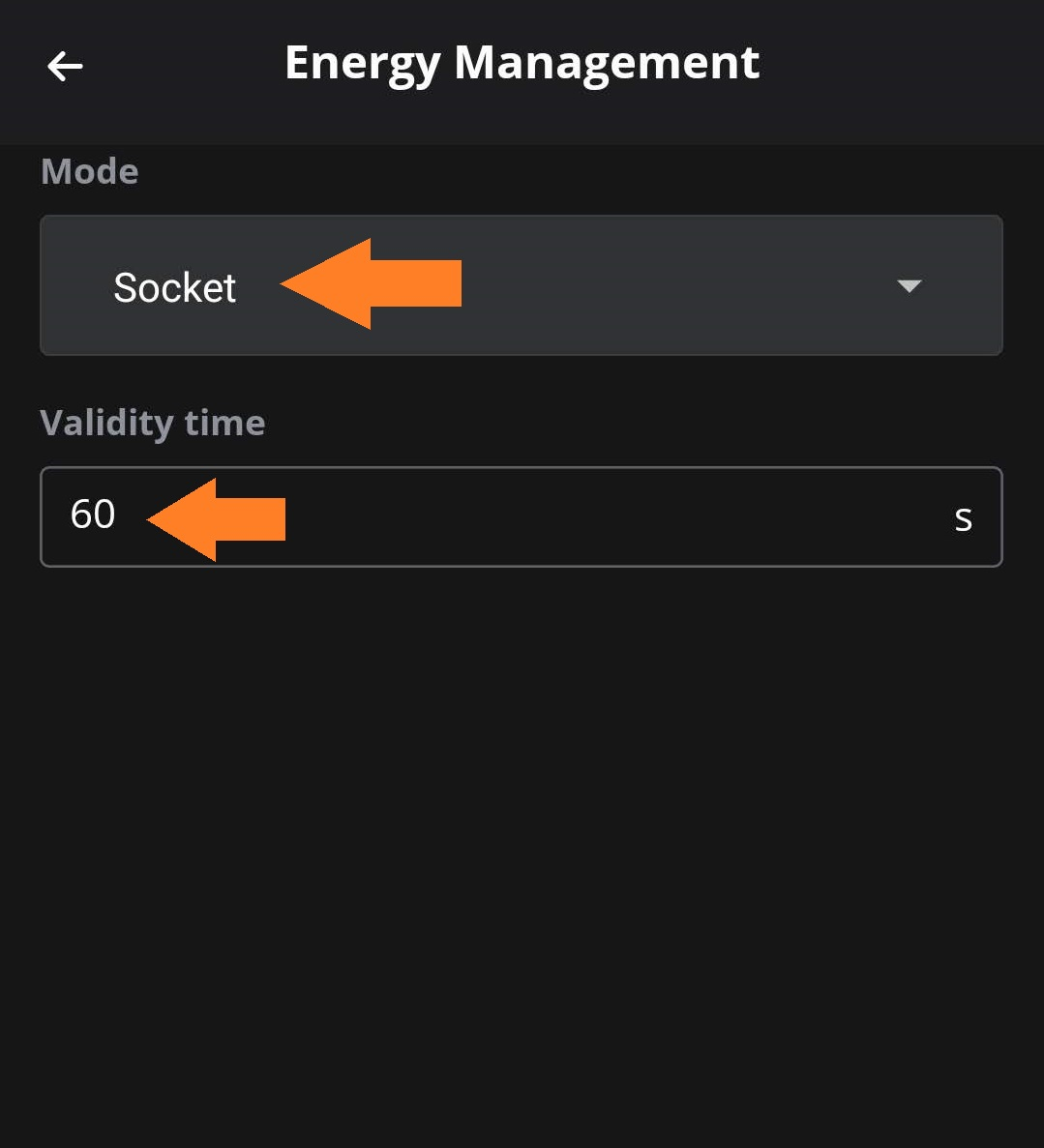Tap the back arrow icon

pyautogui.click(x=65, y=66)
